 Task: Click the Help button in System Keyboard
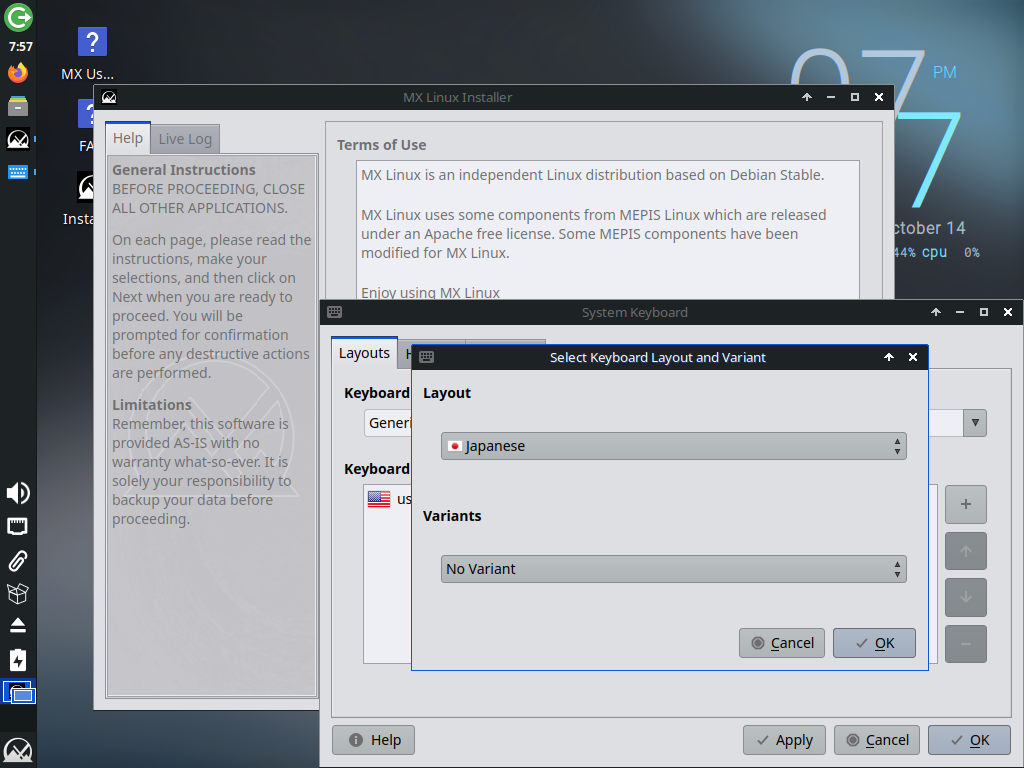pos(374,740)
